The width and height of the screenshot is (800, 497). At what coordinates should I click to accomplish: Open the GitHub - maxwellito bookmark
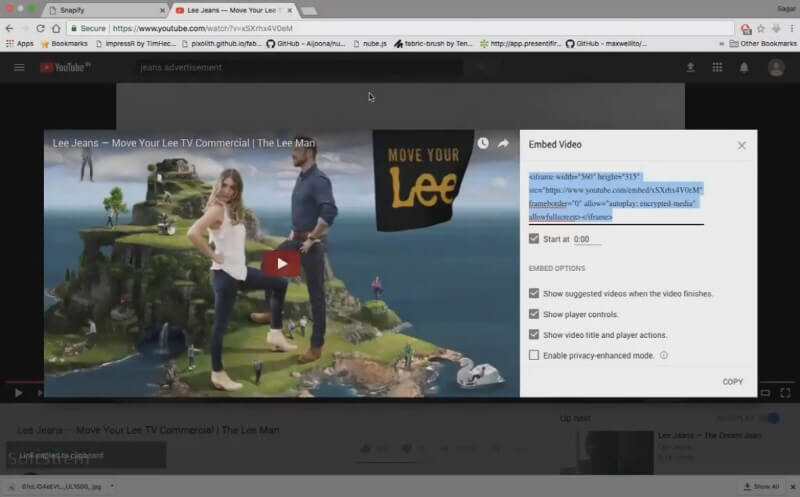click(606, 44)
